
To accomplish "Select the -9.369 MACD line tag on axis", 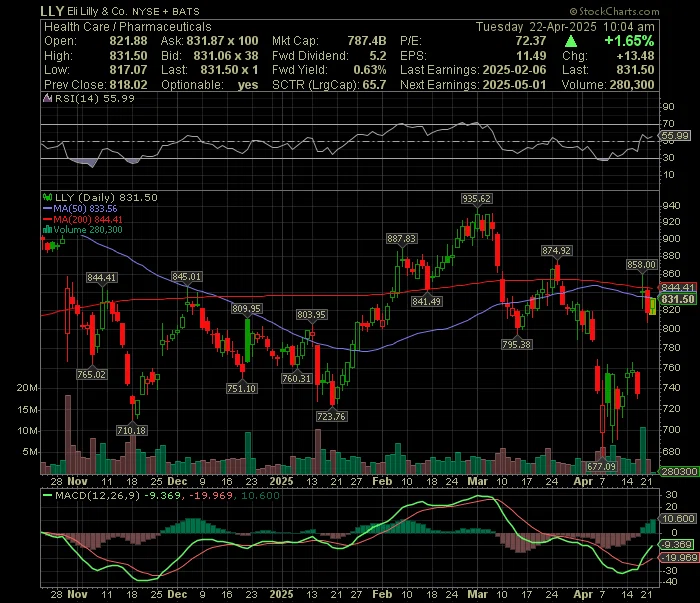I will coord(677,545).
